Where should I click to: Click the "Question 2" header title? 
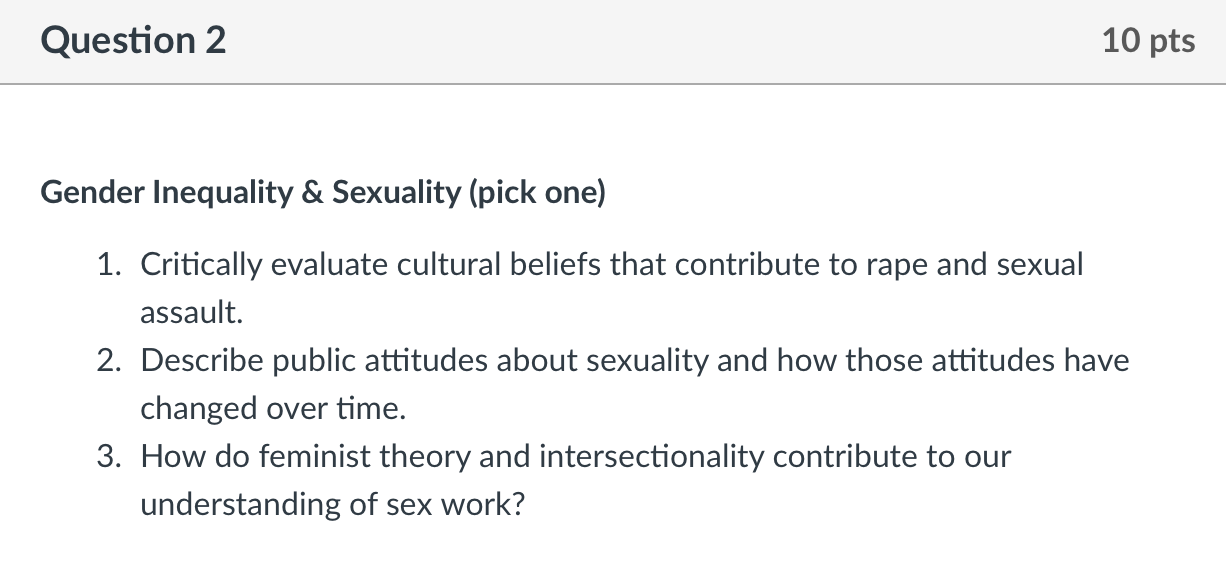[134, 41]
